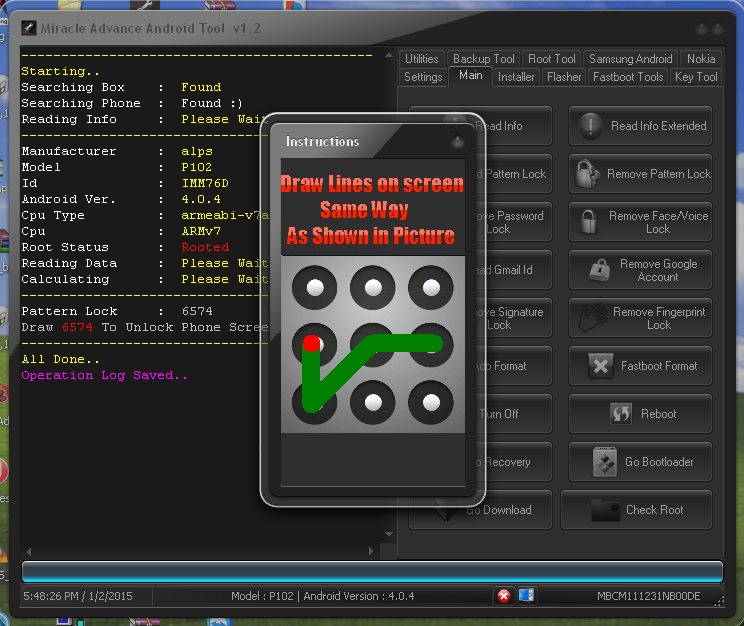Image resolution: width=744 pixels, height=626 pixels.
Task: Click the Remove Fingerprint Lock button
Action: [x=640, y=318]
